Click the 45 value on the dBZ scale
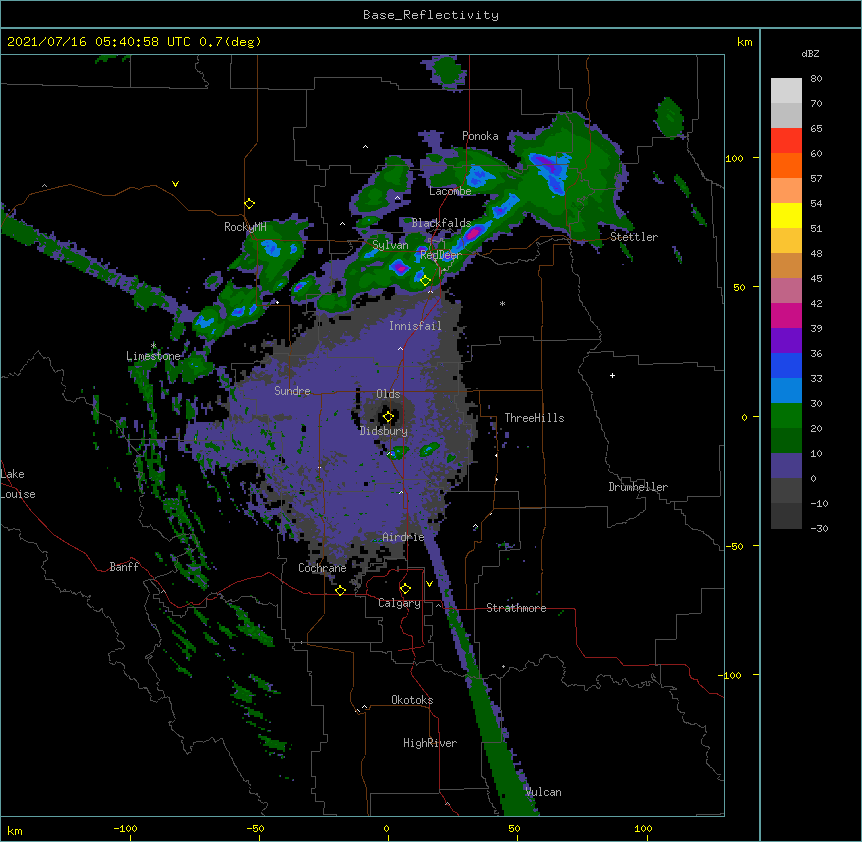 816,279
